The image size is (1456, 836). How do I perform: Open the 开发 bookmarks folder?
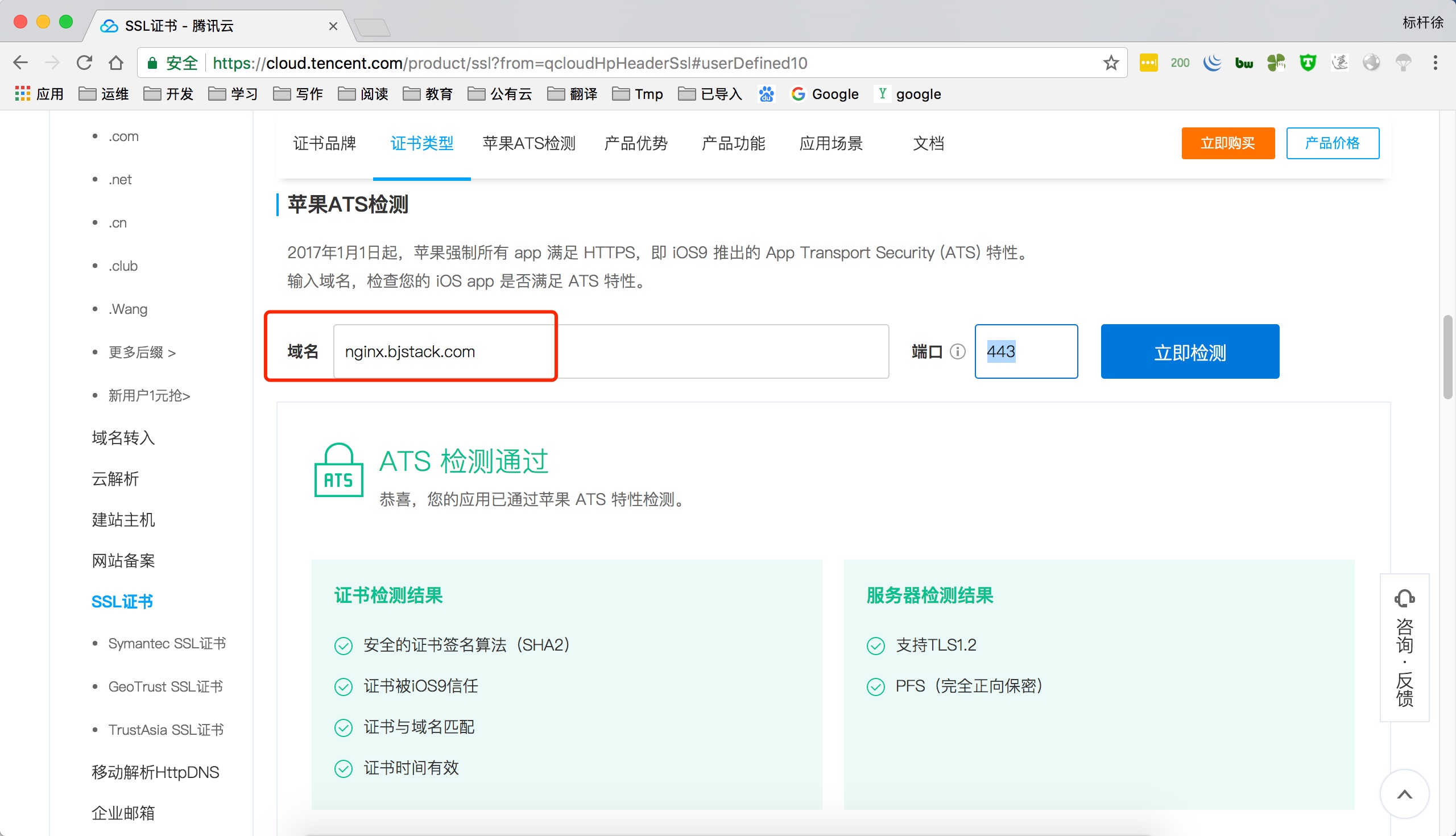pos(168,94)
